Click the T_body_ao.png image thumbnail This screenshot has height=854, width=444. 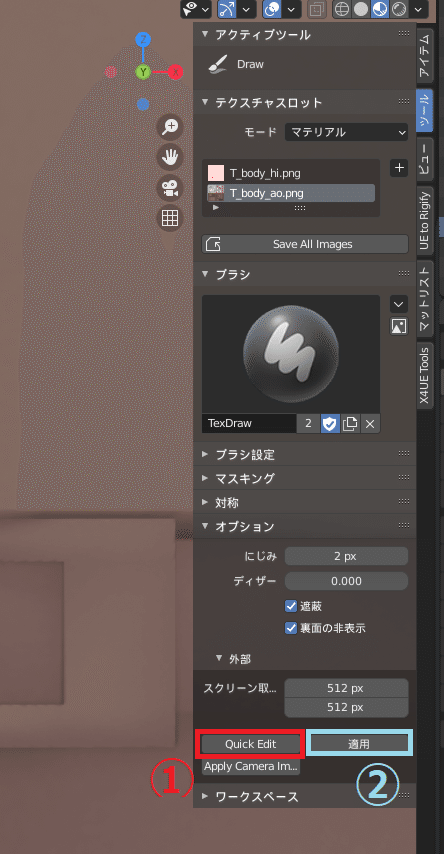(216, 193)
